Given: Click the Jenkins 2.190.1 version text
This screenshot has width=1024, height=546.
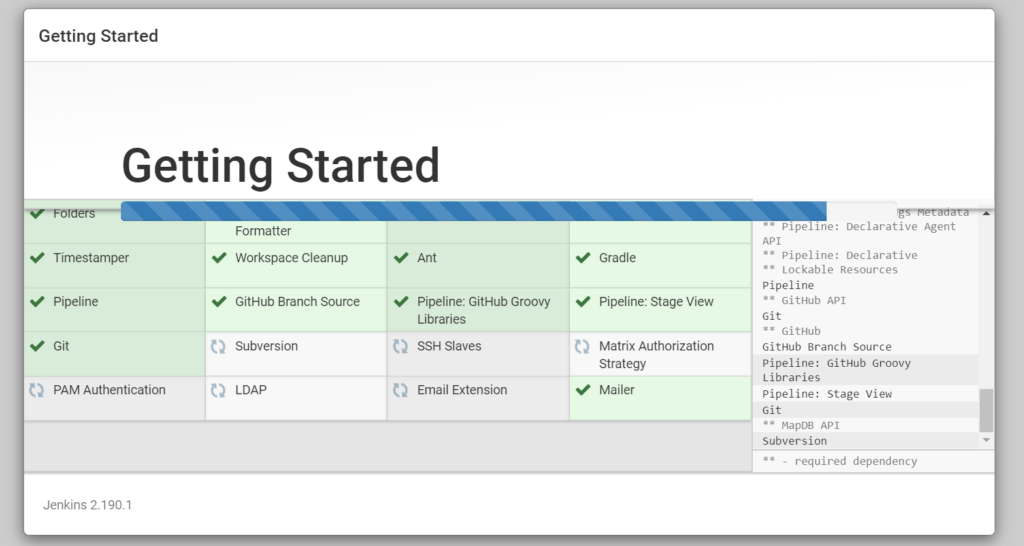Looking at the screenshot, I should pos(87,505).
